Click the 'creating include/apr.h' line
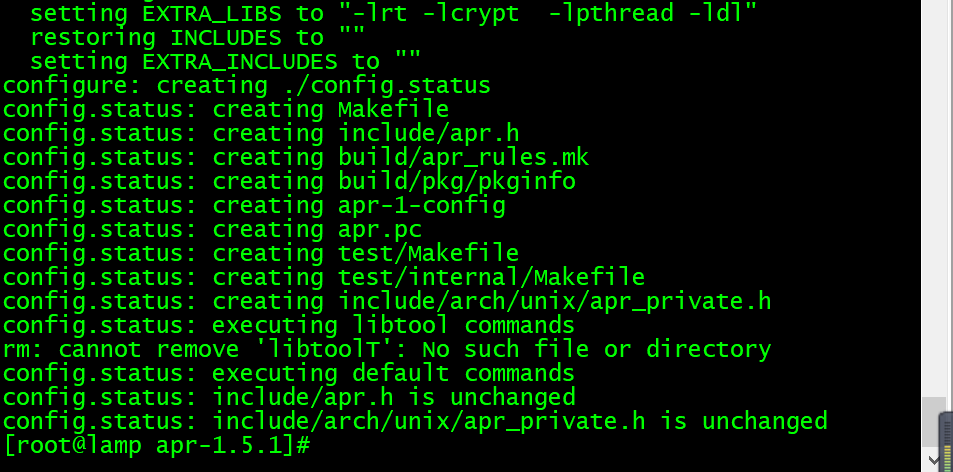This screenshot has width=953, height=472. (261, 133)
